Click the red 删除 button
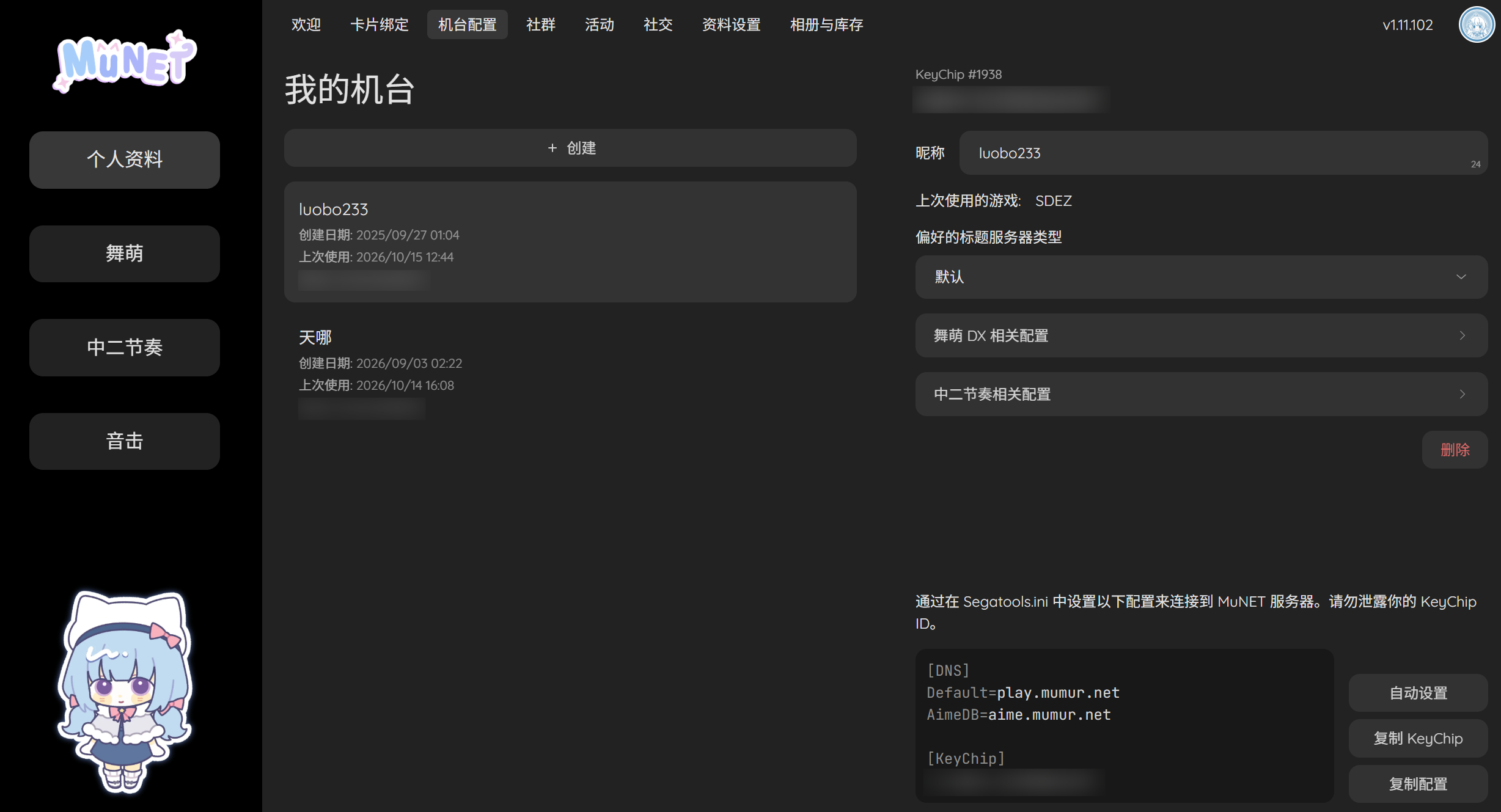This screenshot has width=1501, height=812. click(1455, 450)
